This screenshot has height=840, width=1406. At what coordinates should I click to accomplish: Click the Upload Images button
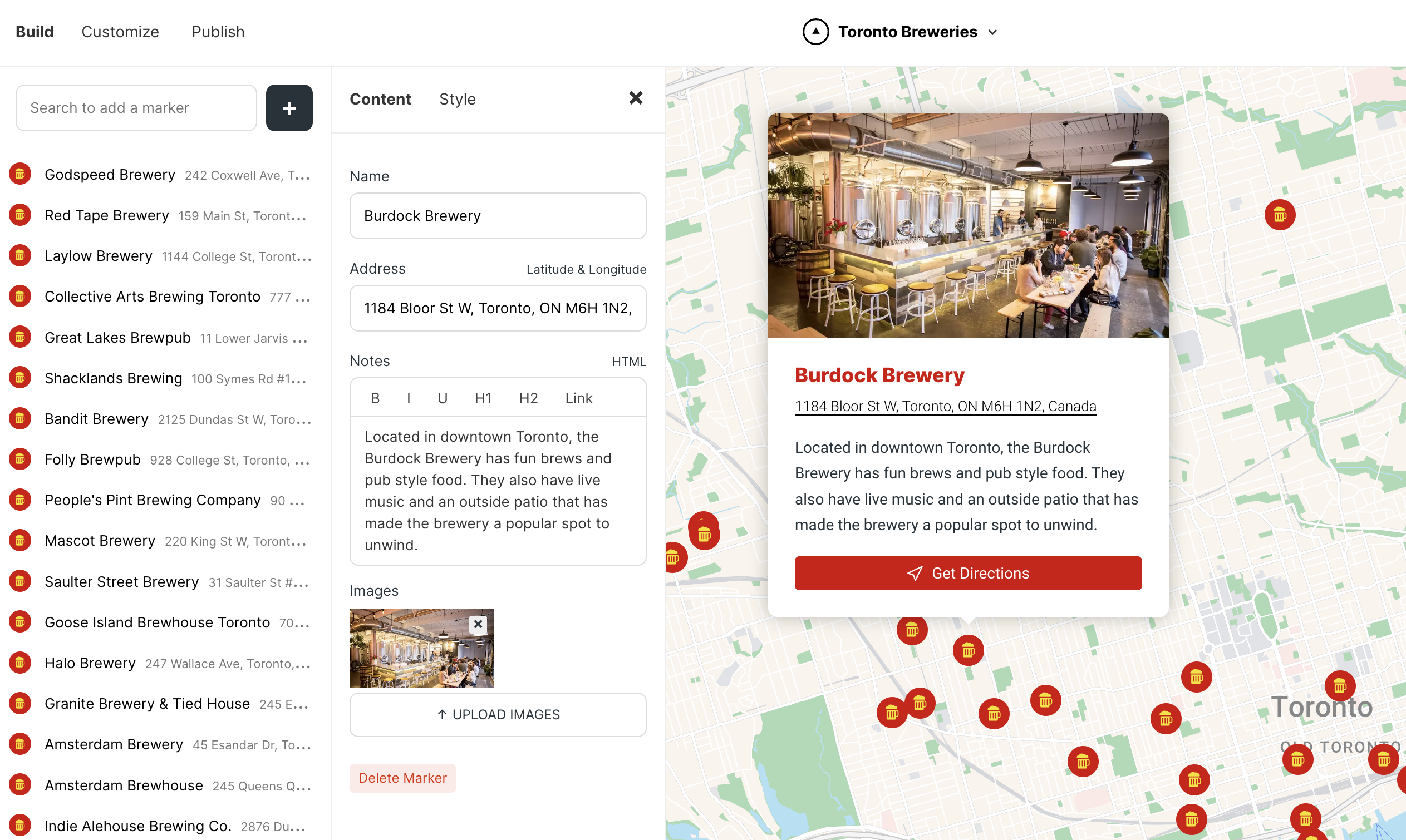(x=498, y=714)
